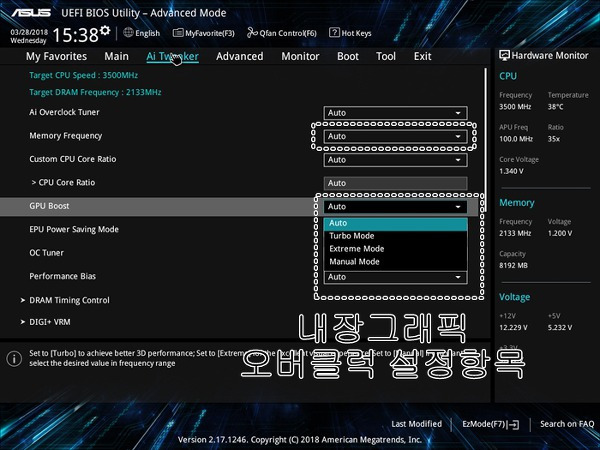Viewport: 600px width, 450px height.
Task: Open the My Favorites tab
Action: click(x=56, y=56)
